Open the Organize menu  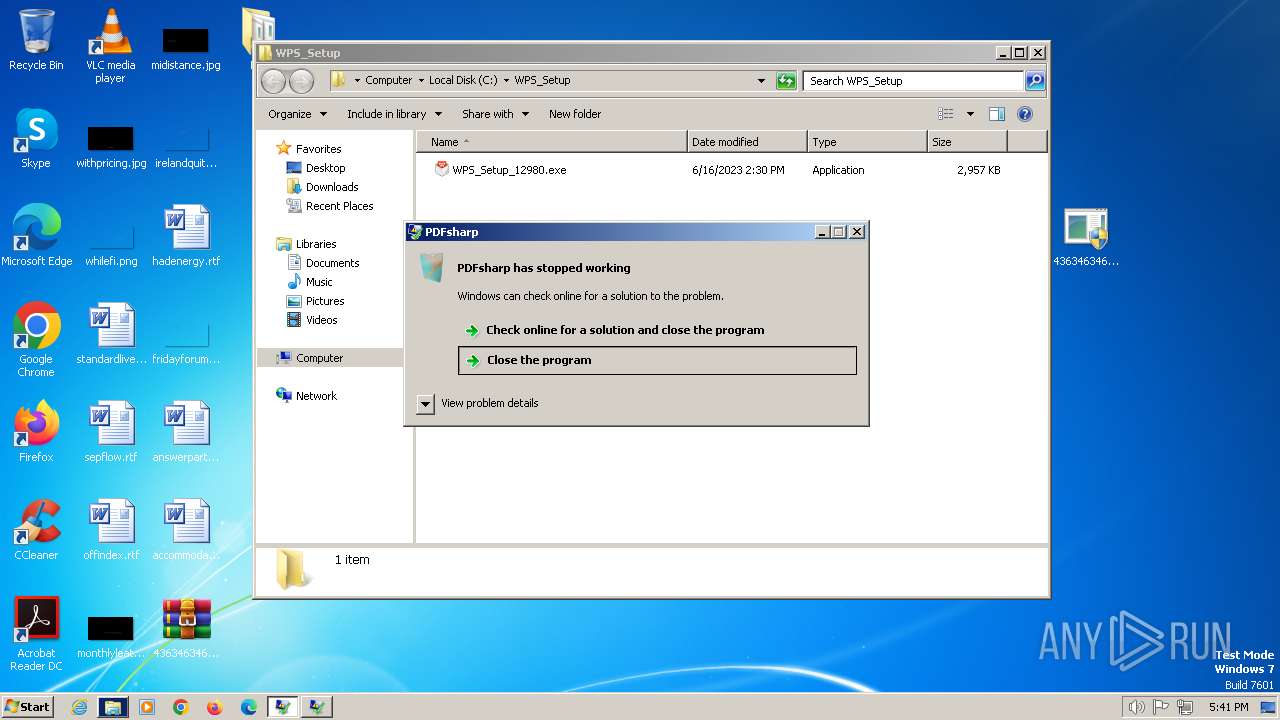(x=297, y=114)
